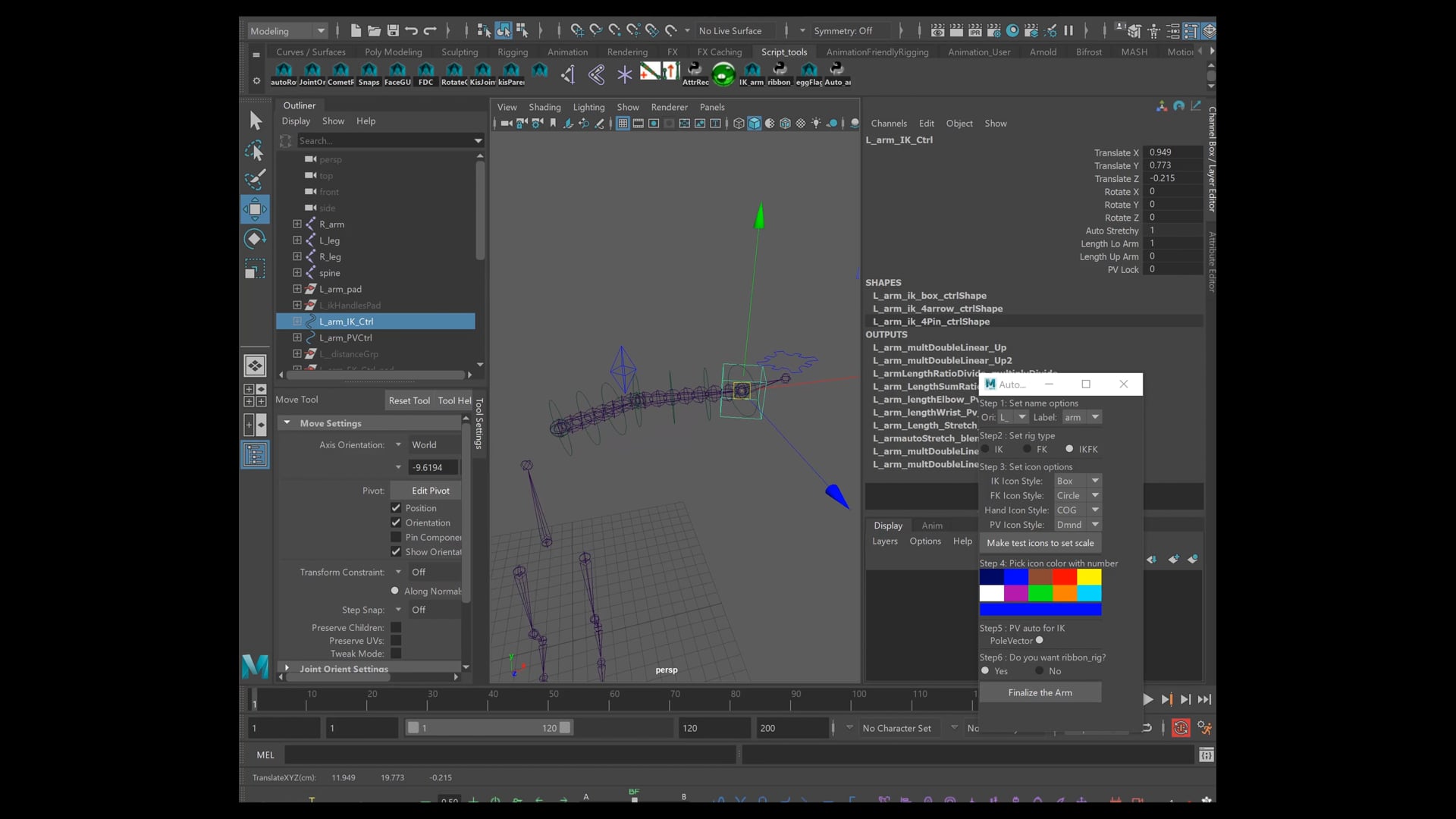Open the render settings clapperboard icon

coord(993,30)
